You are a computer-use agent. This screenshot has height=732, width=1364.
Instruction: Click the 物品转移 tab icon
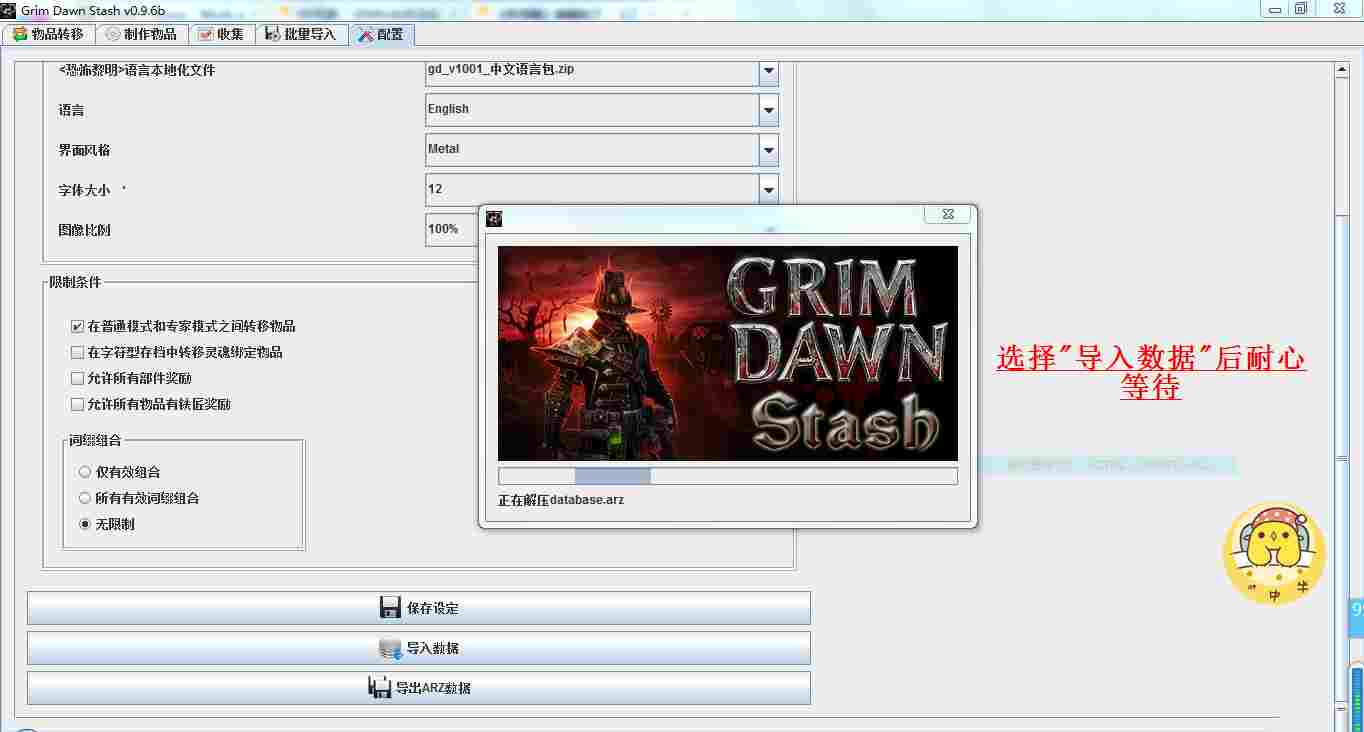click(19, 34)
